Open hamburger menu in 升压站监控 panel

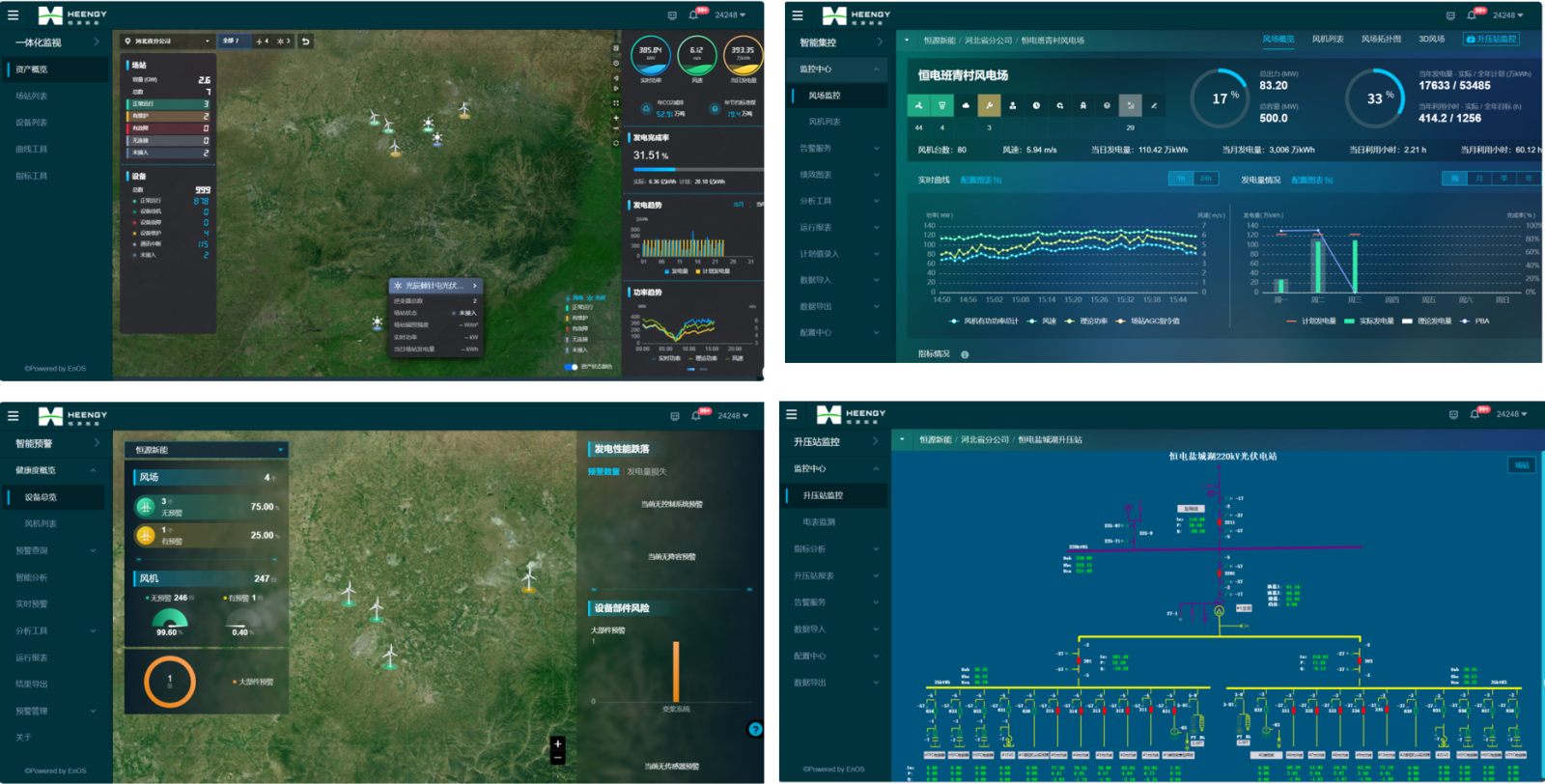pyautogui.click(x=792, y=414)
